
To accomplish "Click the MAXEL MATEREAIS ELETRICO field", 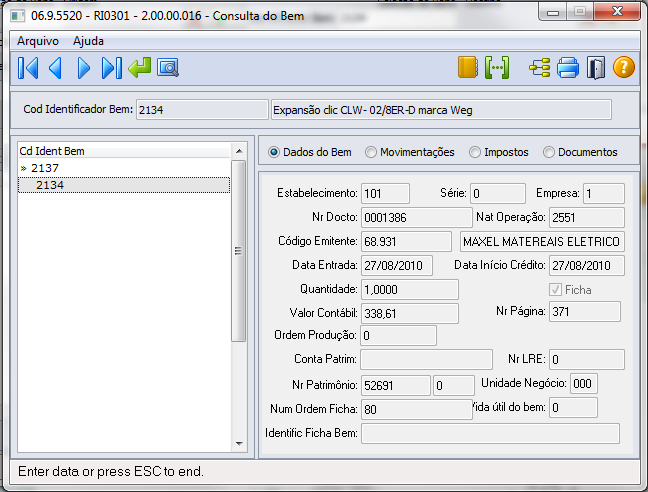I will tap(542, 242).
